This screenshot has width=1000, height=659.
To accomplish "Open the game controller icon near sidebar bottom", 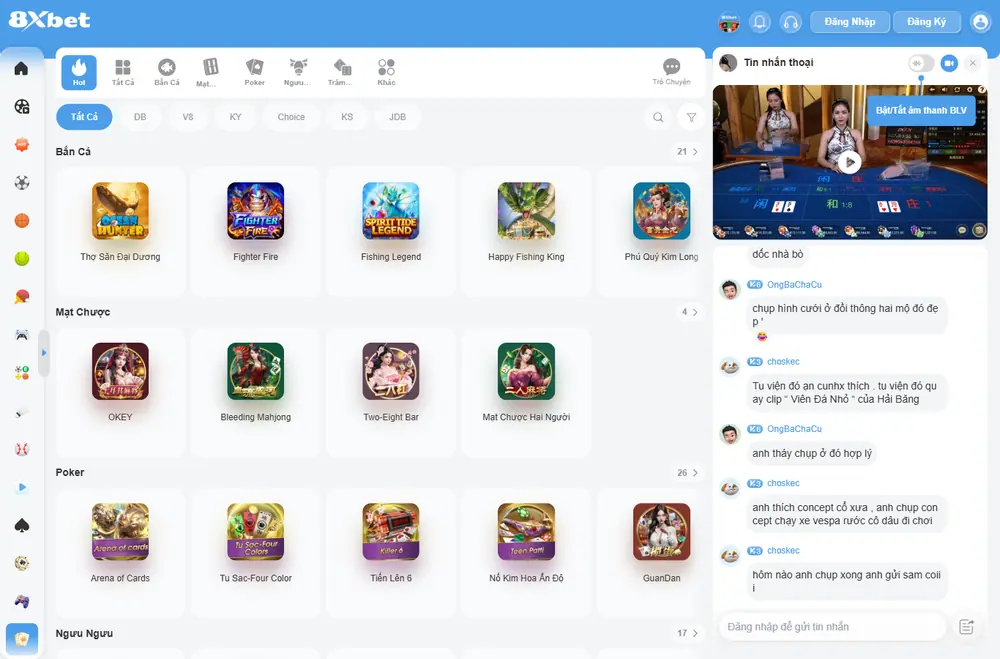I will click(22, 601).
